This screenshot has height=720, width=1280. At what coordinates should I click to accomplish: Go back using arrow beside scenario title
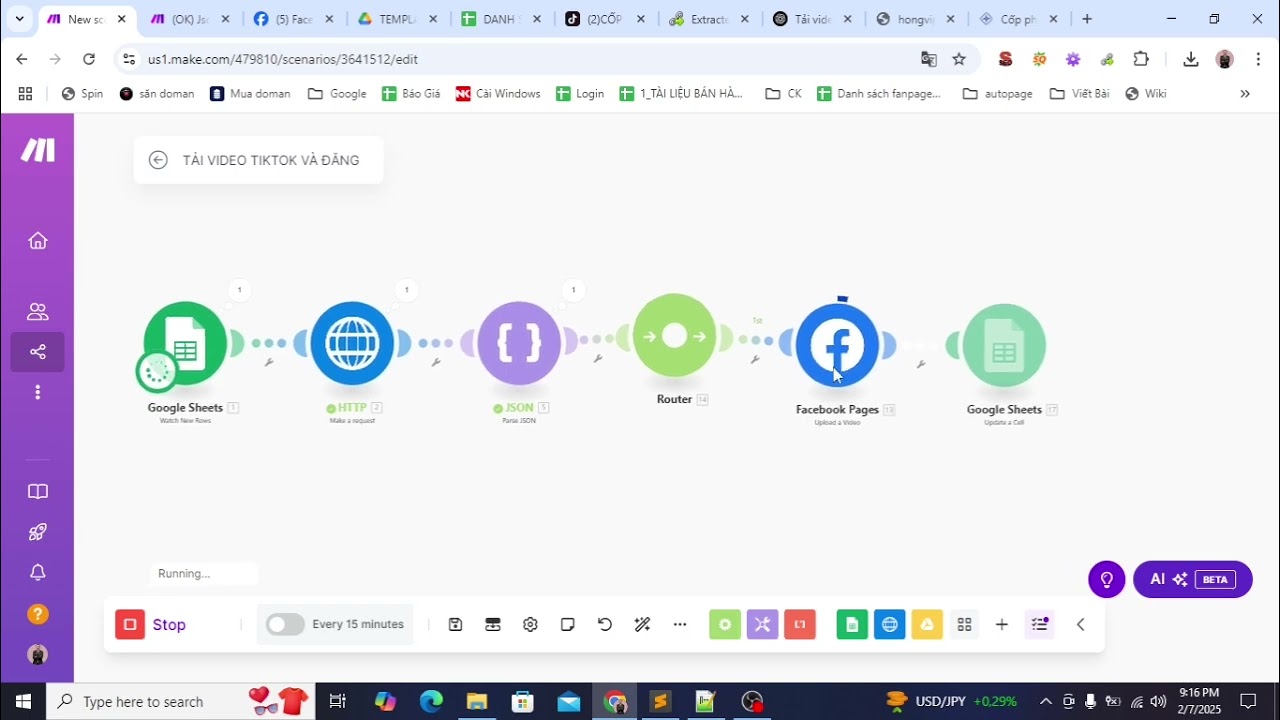click(158, 160)
